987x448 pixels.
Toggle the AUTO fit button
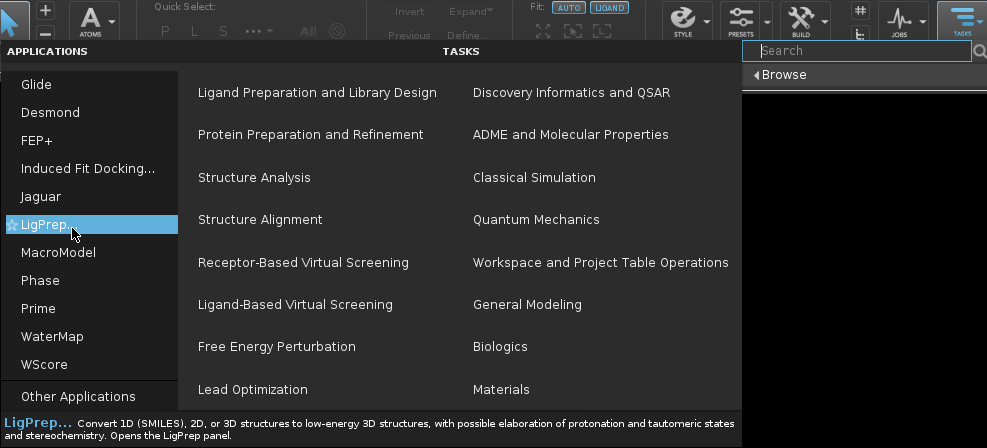(x=567, y=7)
